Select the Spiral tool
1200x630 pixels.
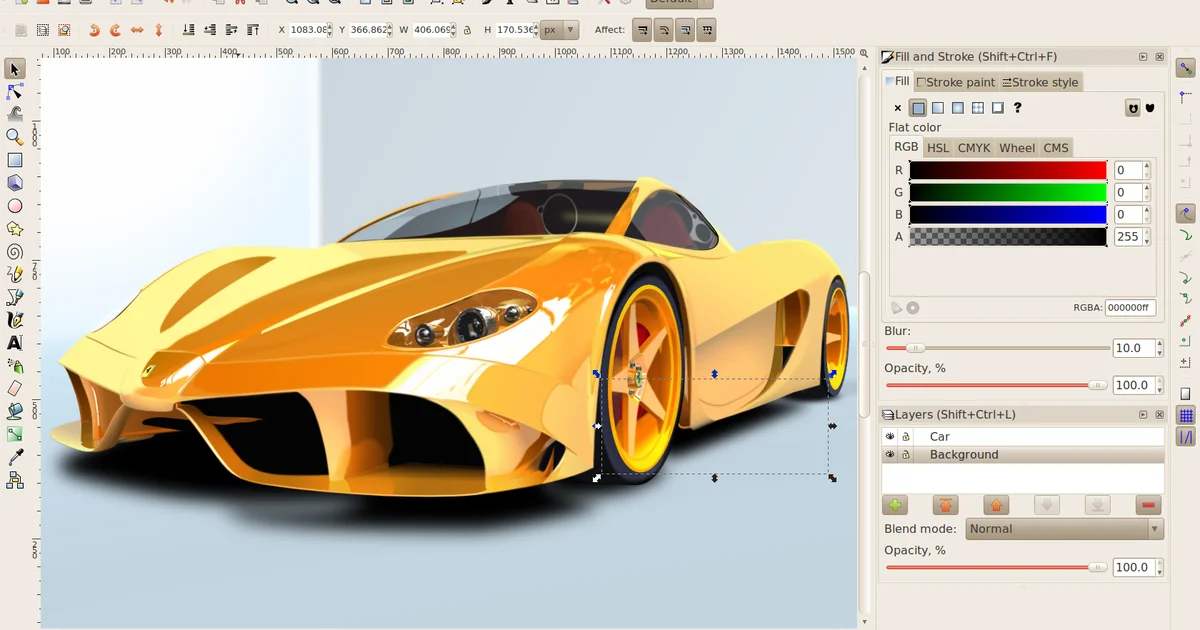pyautogui.click(x=14, y=252)
